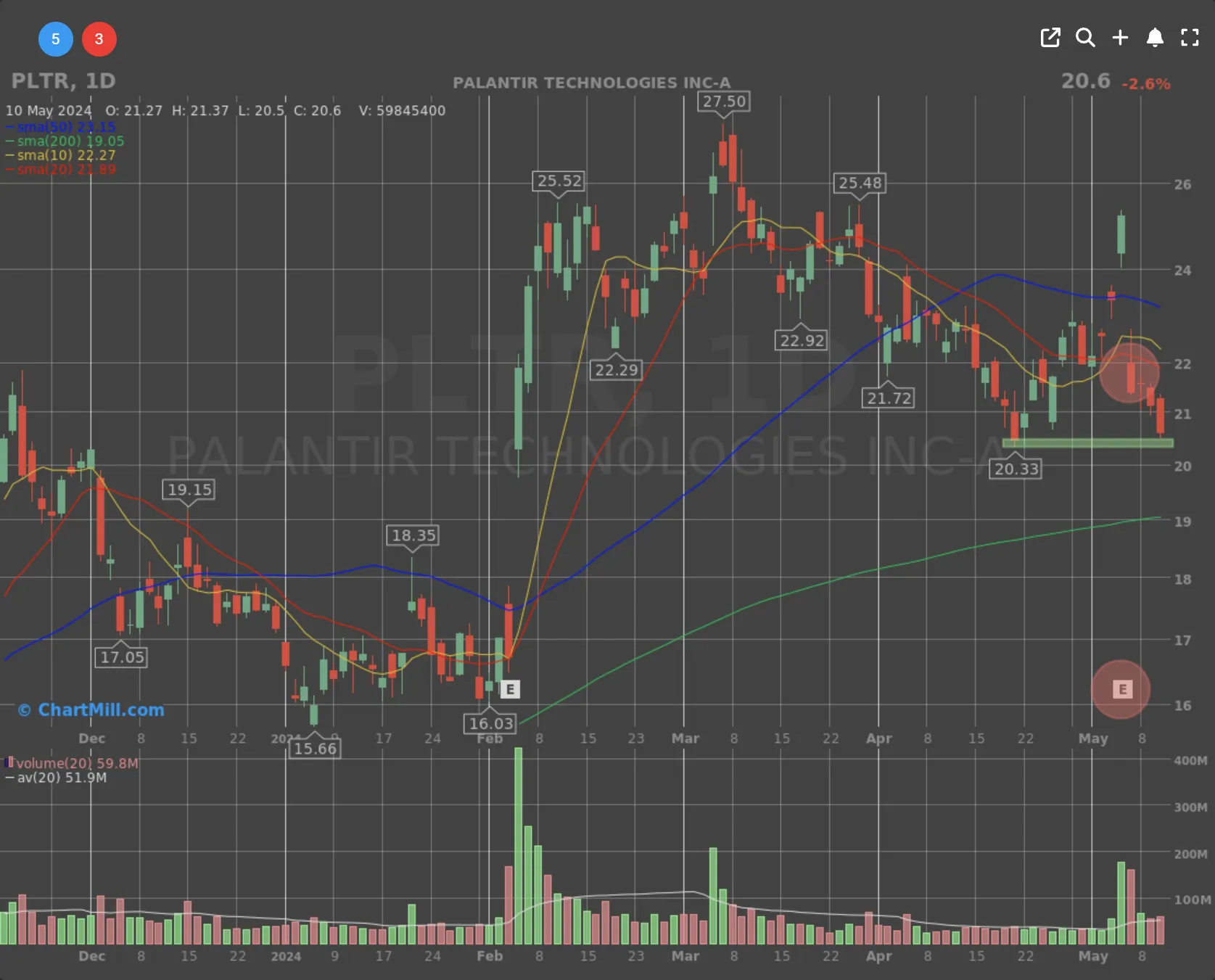Click the 21.72 pivot low label
1215x980 pixels.
(x=889, y=398)
